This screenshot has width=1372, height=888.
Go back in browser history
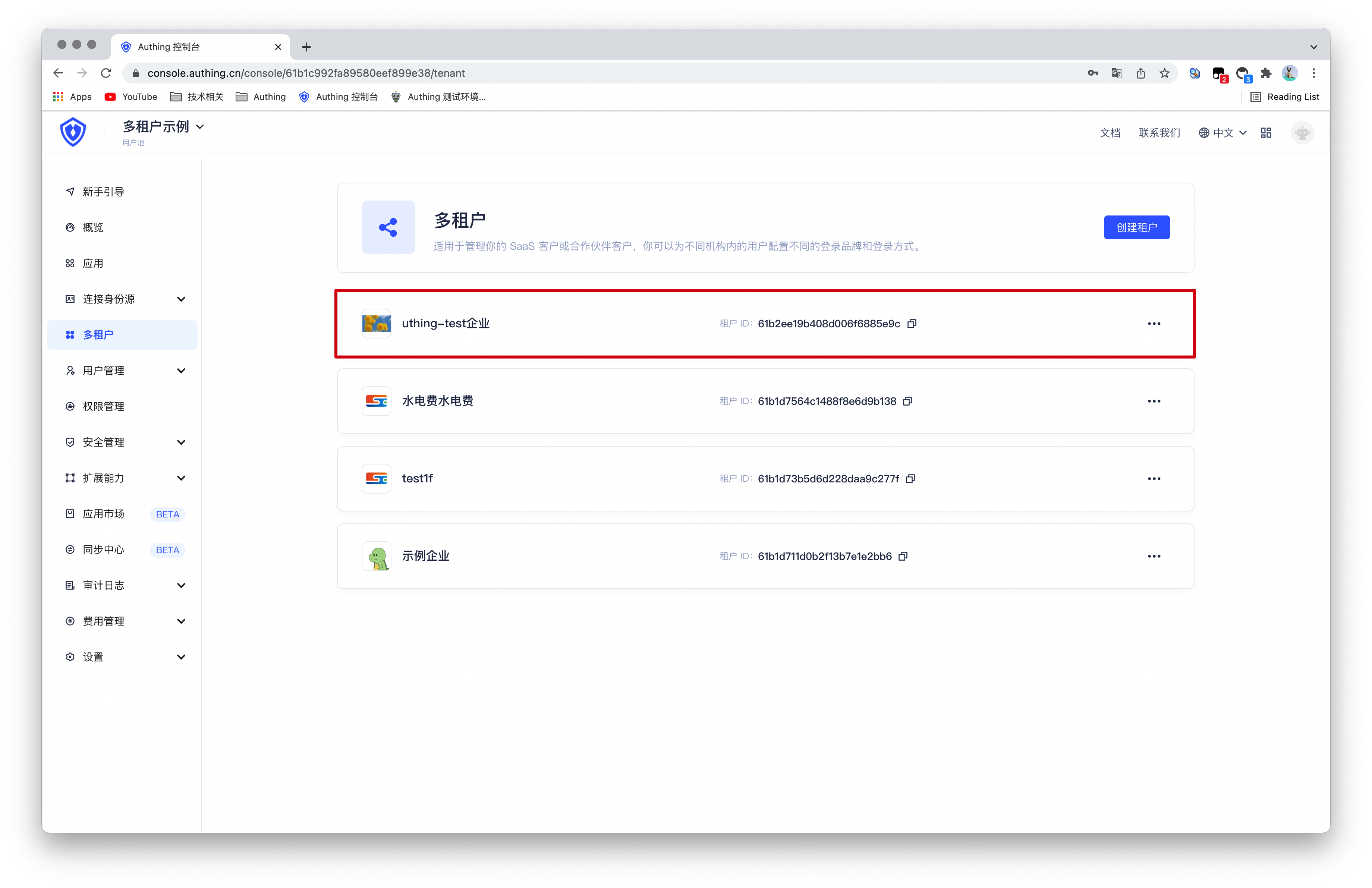click(58, 73)
